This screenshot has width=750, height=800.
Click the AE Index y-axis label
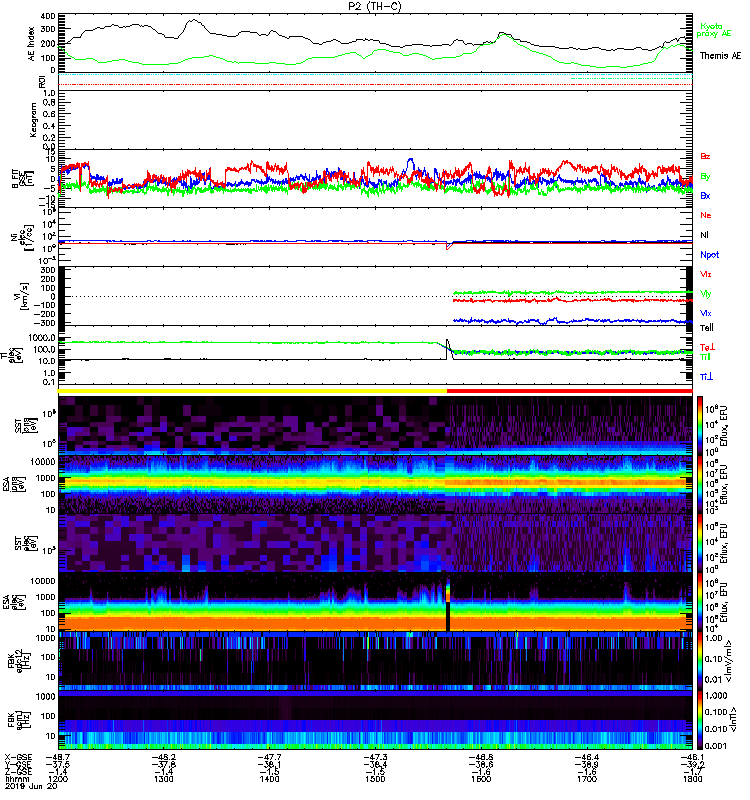32,43
